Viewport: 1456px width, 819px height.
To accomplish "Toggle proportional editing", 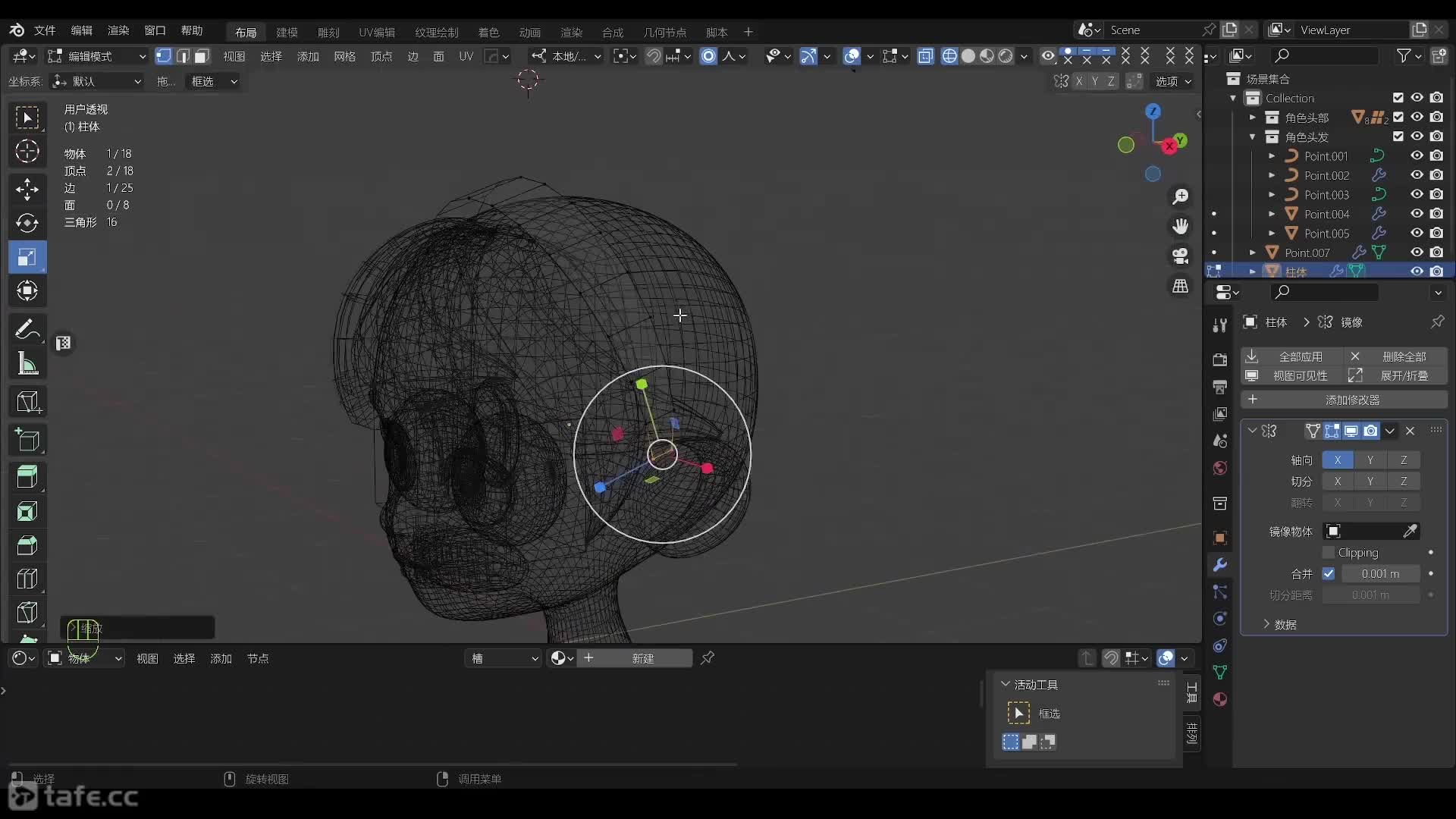I will 708,56.
